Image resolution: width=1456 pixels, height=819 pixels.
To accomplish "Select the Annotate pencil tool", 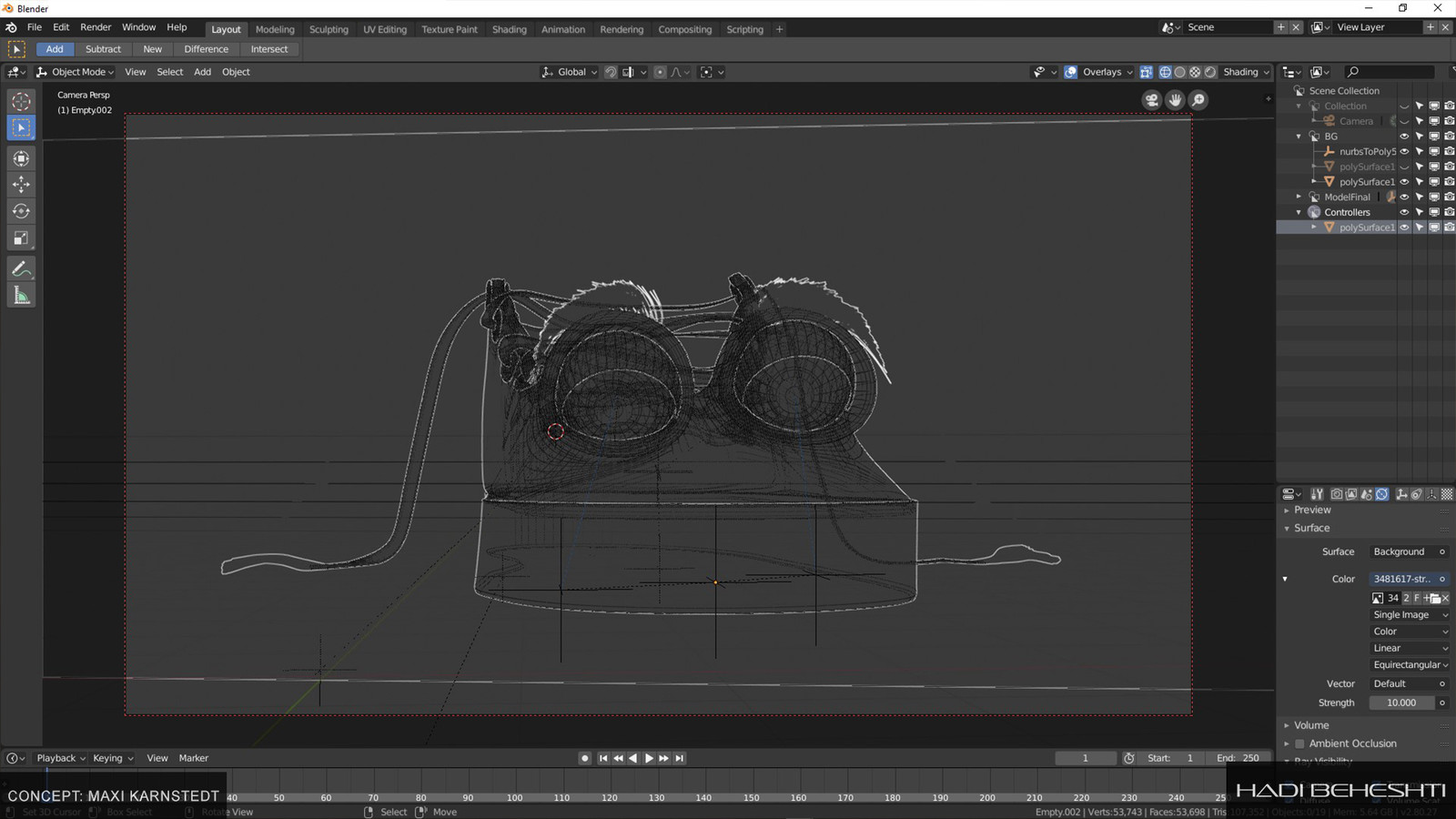I will coord(21,268).
